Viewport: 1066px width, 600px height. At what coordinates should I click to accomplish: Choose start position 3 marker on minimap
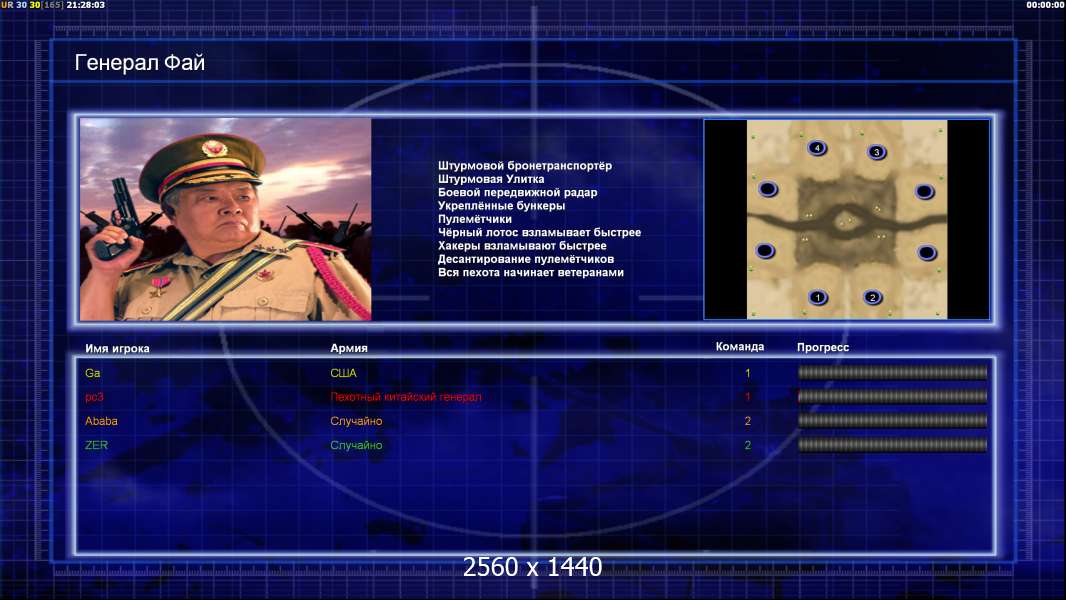pos(876,152)
